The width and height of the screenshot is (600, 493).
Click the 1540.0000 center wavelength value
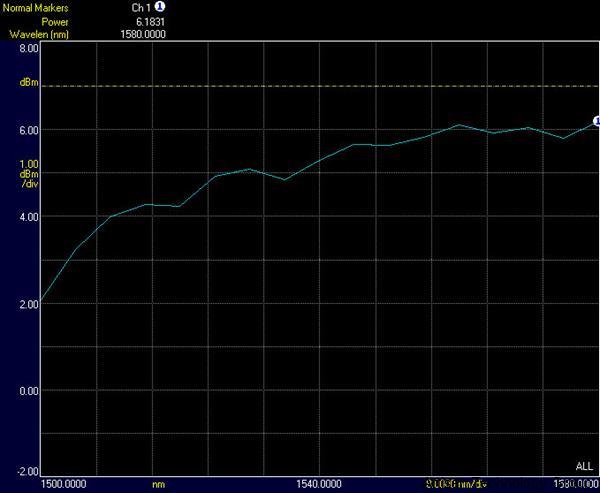(320, 484)
